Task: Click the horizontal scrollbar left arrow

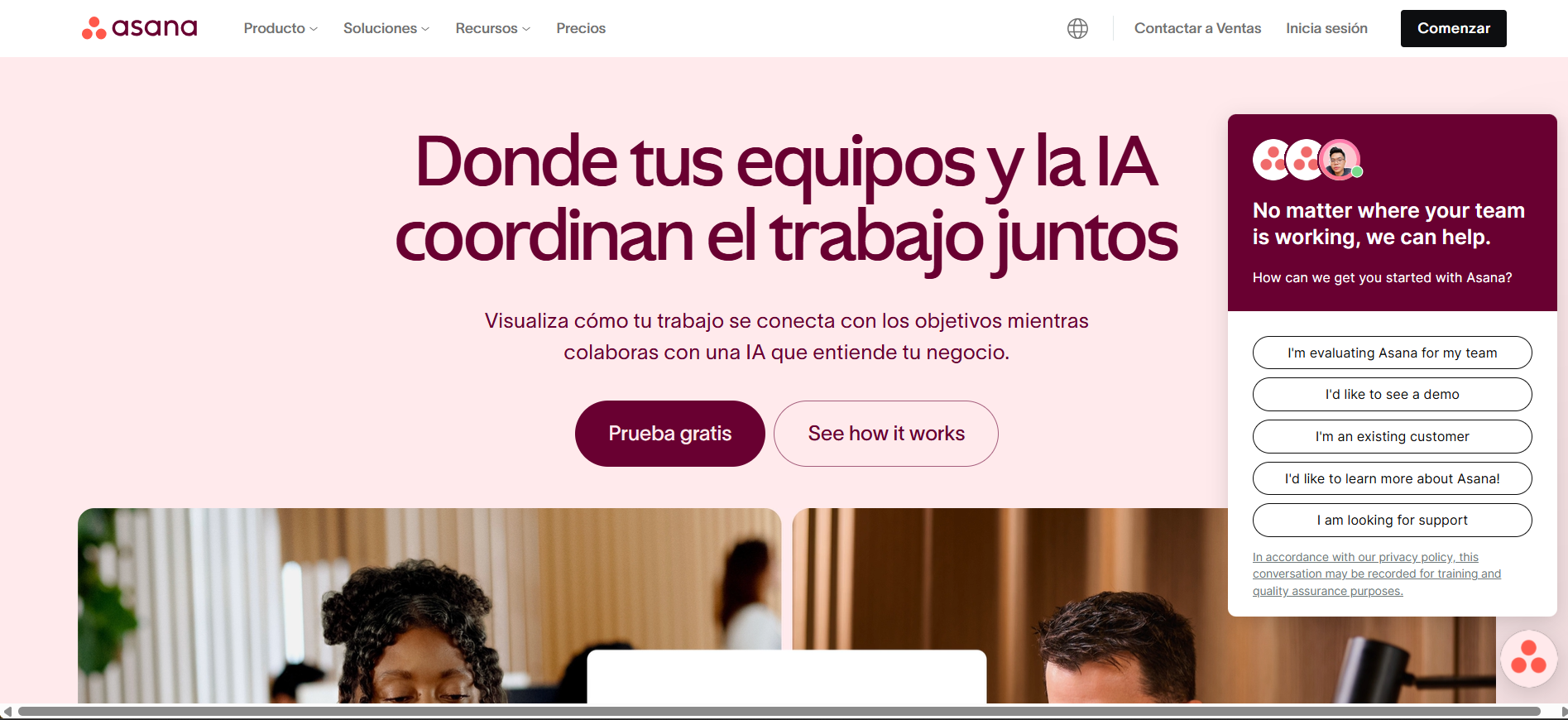Action: (7, 712)
